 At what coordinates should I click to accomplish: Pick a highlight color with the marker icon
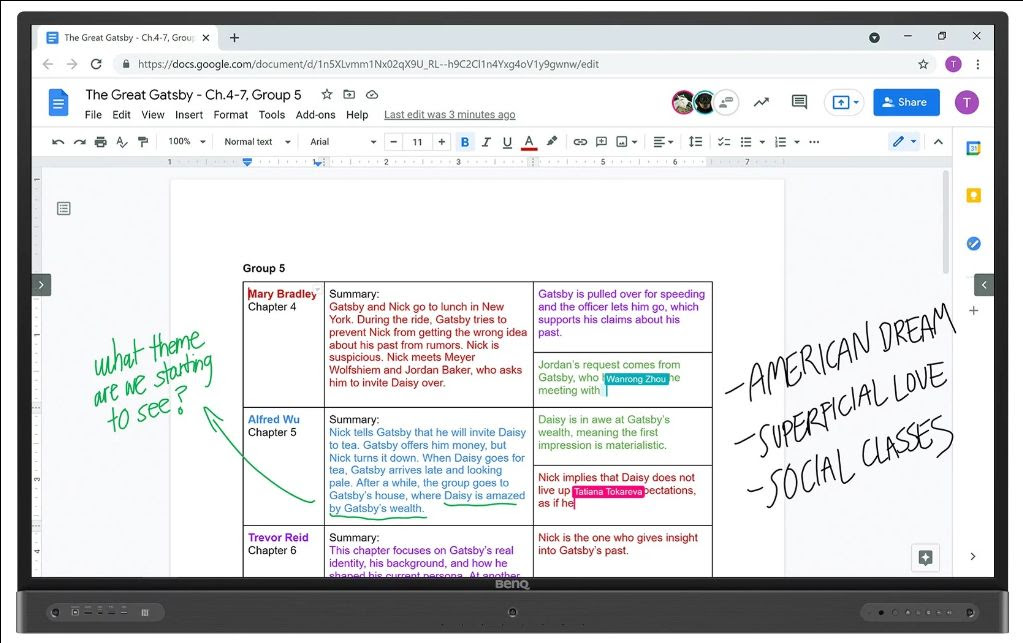(x=552, y=142)
